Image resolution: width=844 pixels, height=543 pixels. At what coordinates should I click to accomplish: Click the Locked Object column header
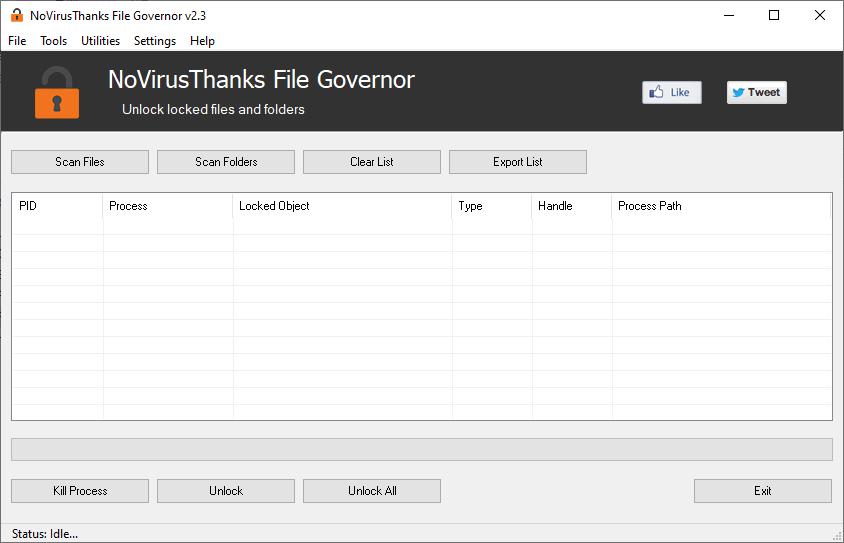(342, 206)
